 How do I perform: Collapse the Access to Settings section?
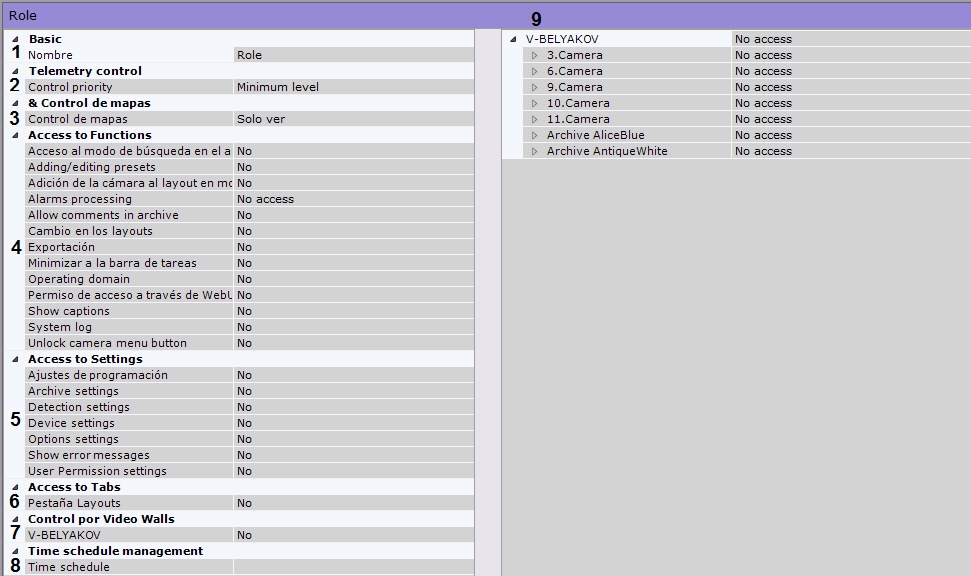coord(15,359)
